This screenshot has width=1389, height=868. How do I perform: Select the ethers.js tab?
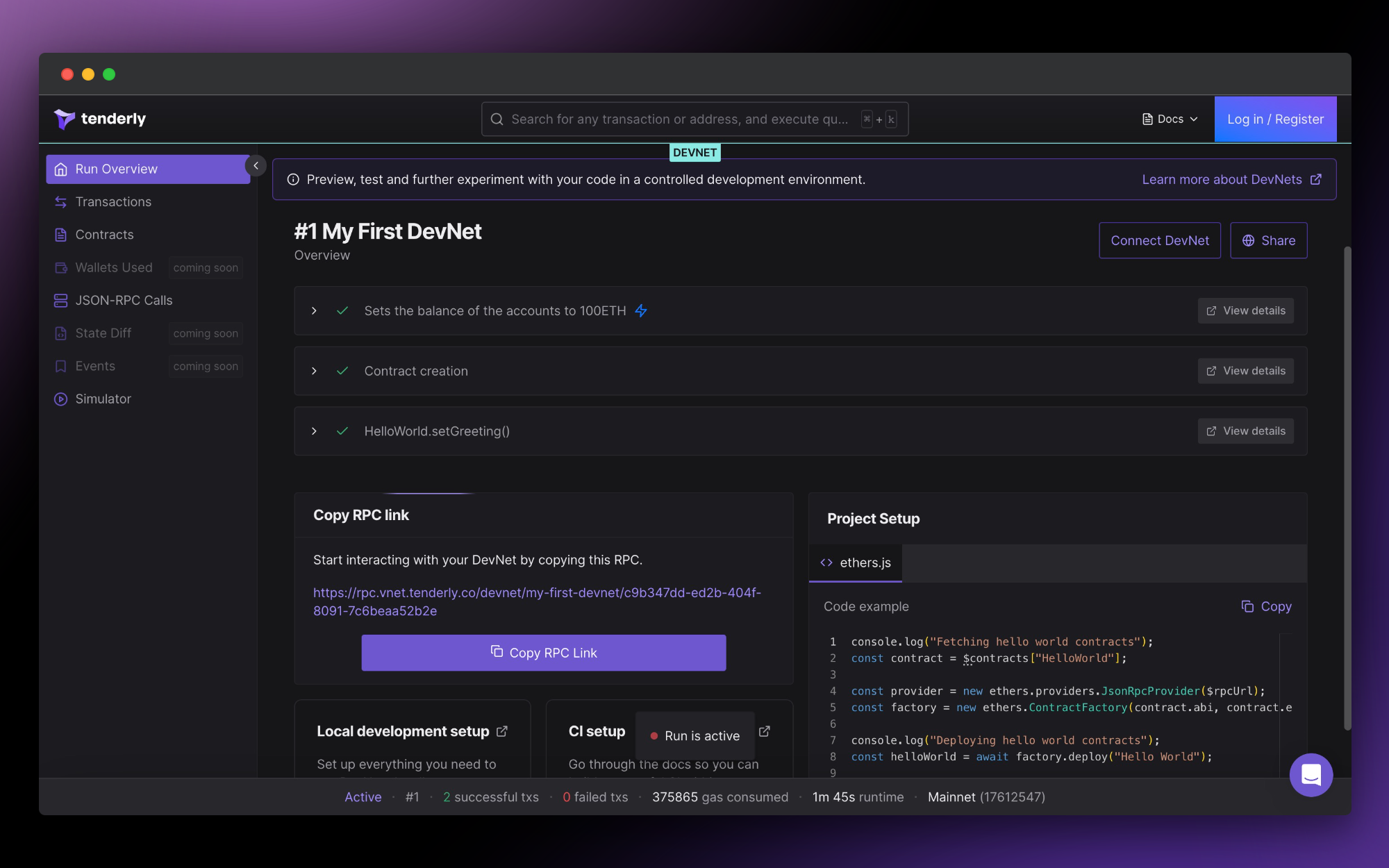click(x=856, y=562)
